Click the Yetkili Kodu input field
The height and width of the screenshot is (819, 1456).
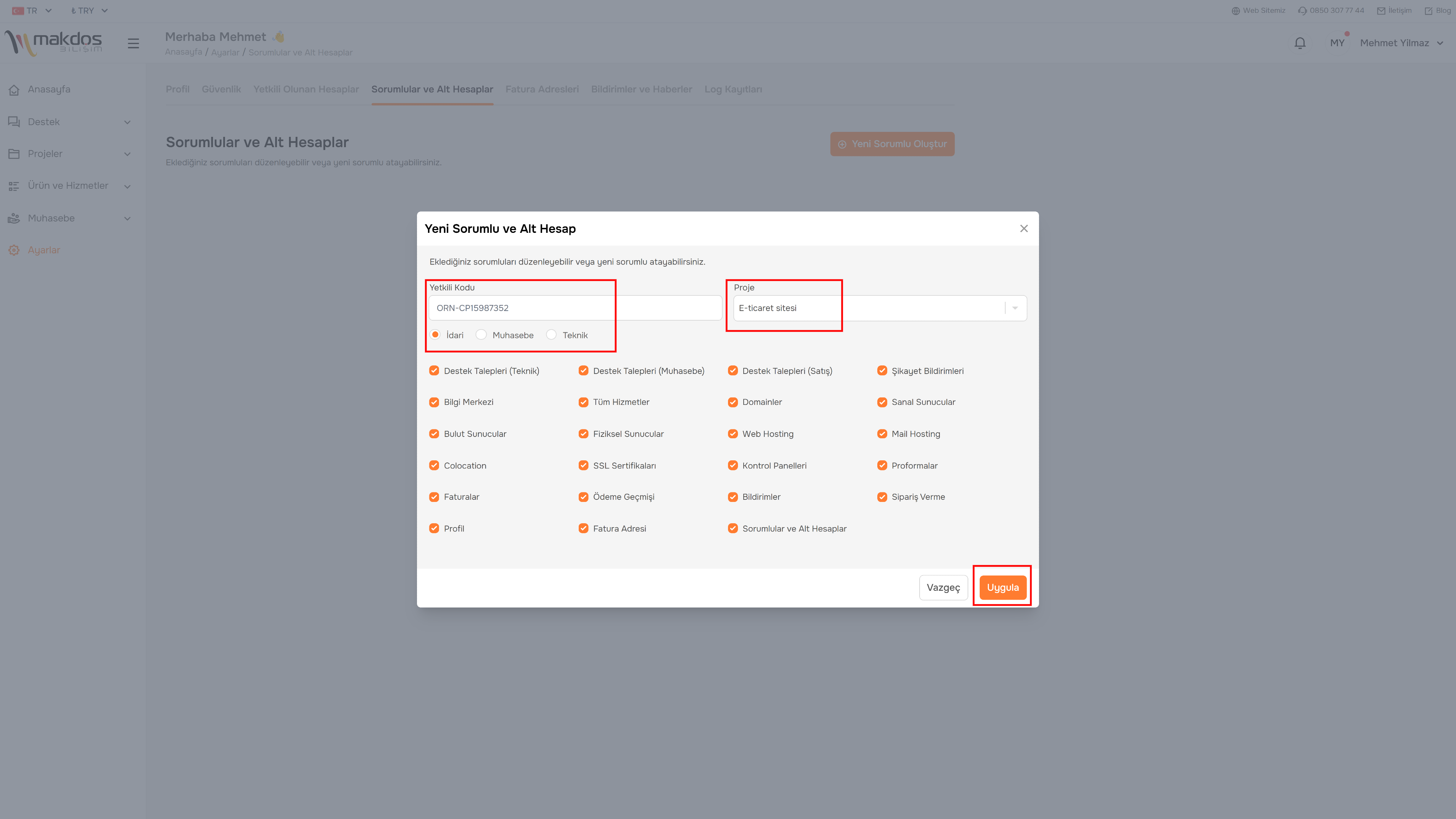pos(575,308)
